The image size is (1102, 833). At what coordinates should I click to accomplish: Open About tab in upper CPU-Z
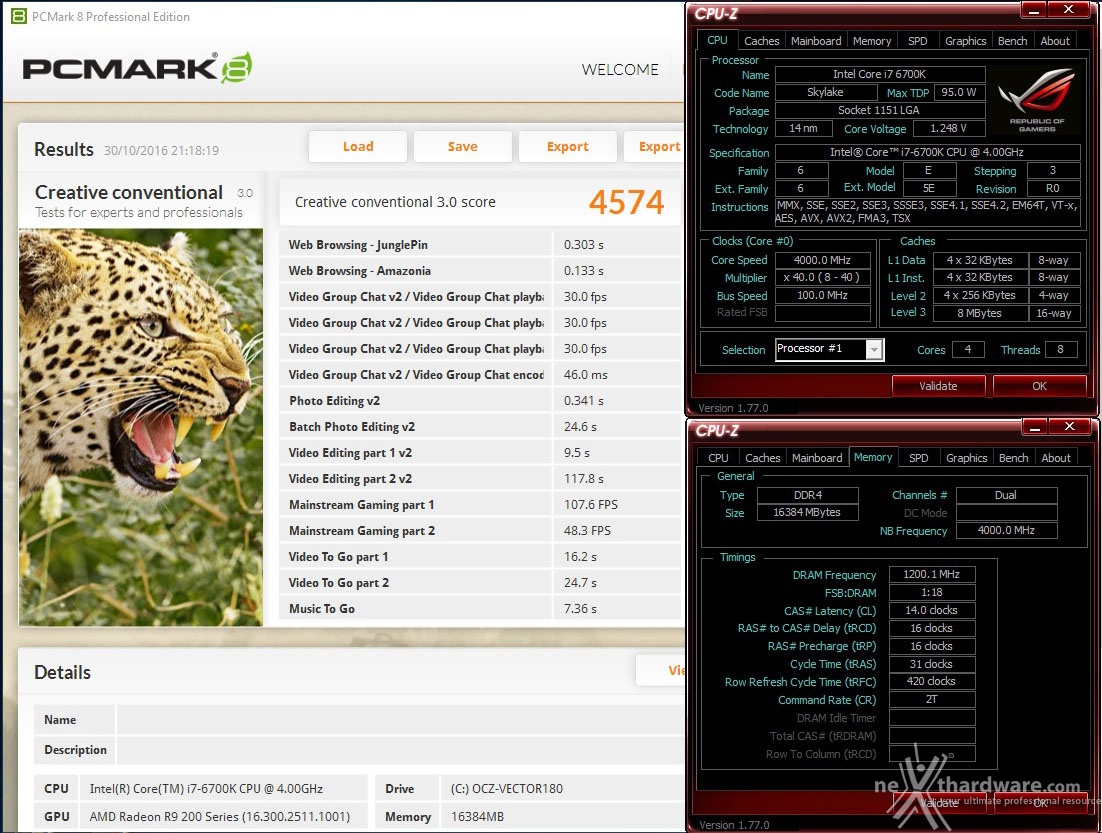[x=1055, y=41]
